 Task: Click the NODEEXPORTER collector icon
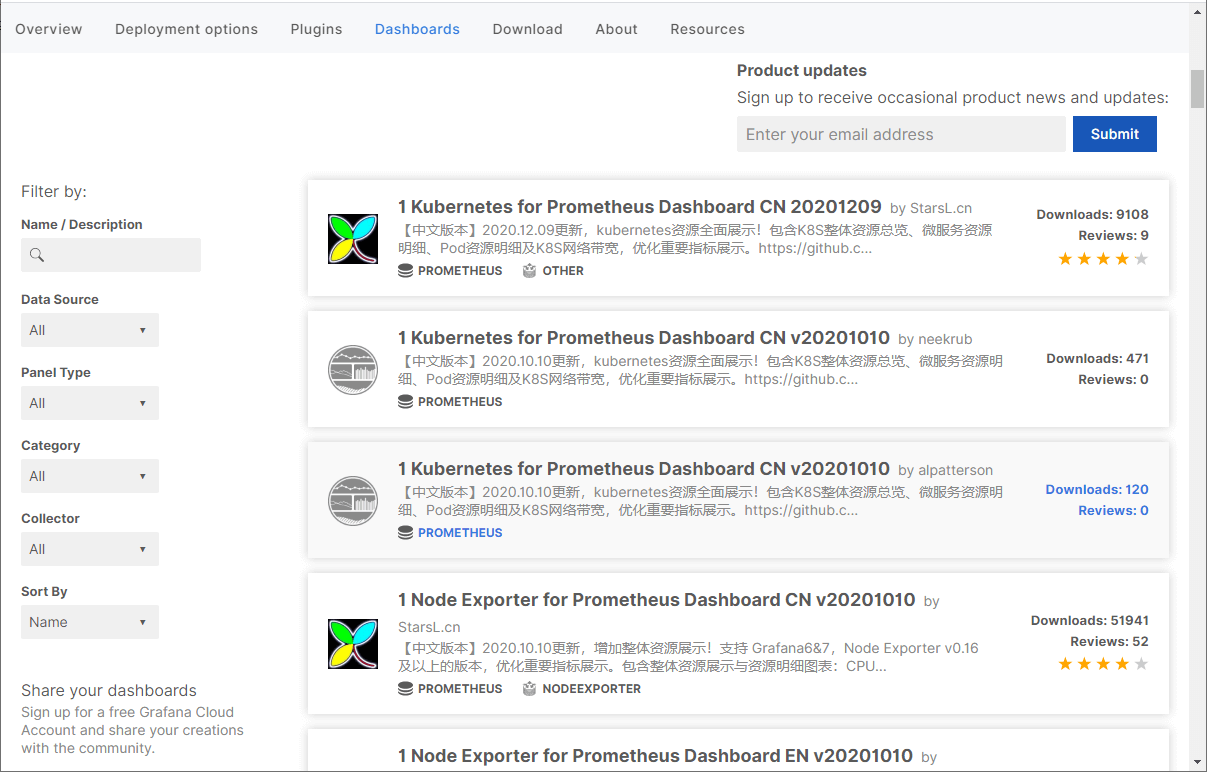click(530, 689)
